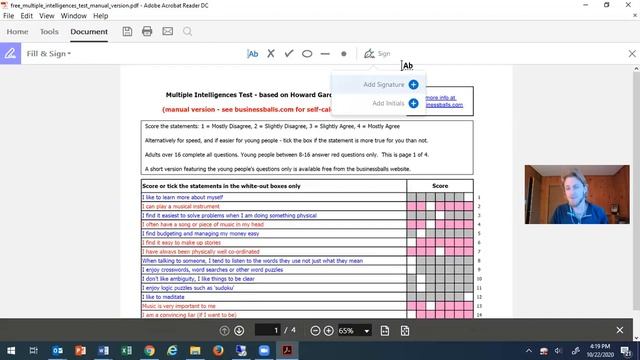
Task: Click the Send by email envelope icon
Action: (167, 31)
